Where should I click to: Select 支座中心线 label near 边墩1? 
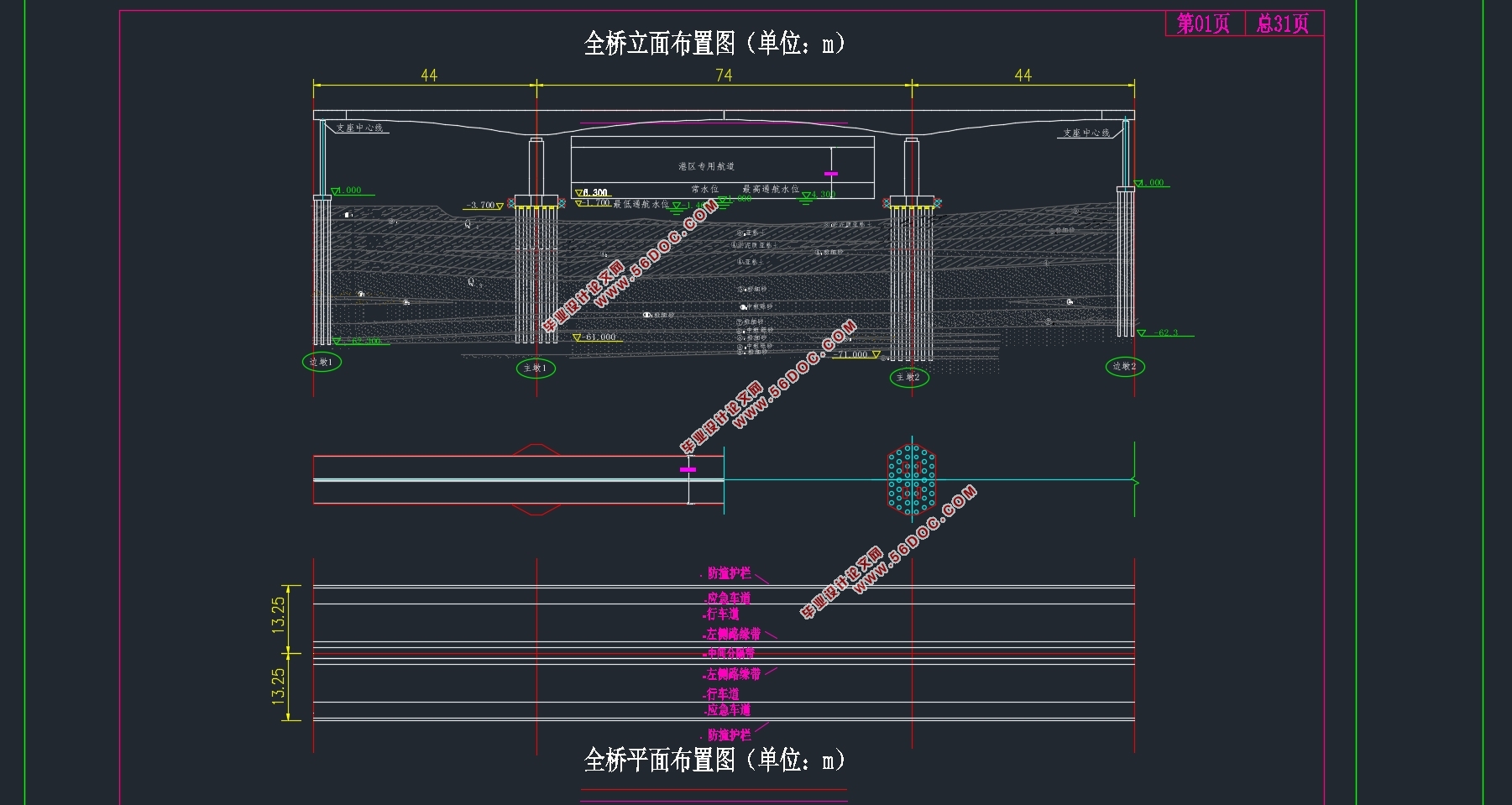pos(359,128)
